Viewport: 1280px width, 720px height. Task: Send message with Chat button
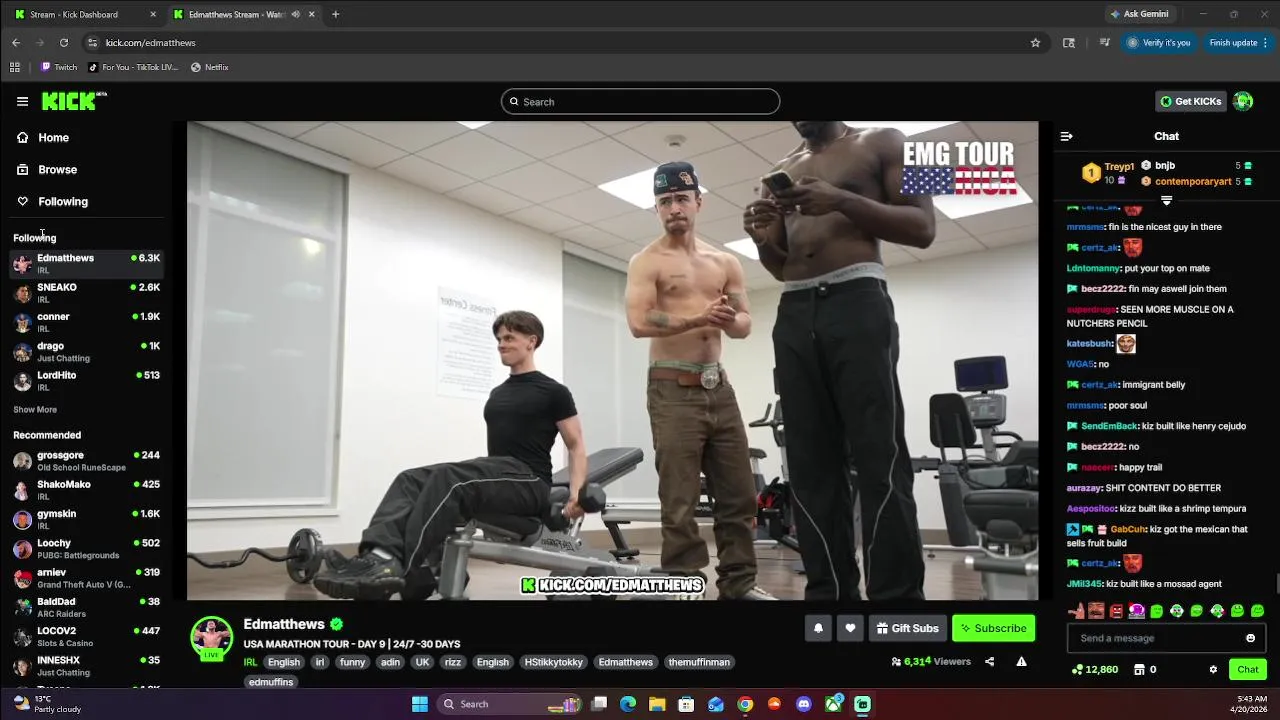(1248, 669)
